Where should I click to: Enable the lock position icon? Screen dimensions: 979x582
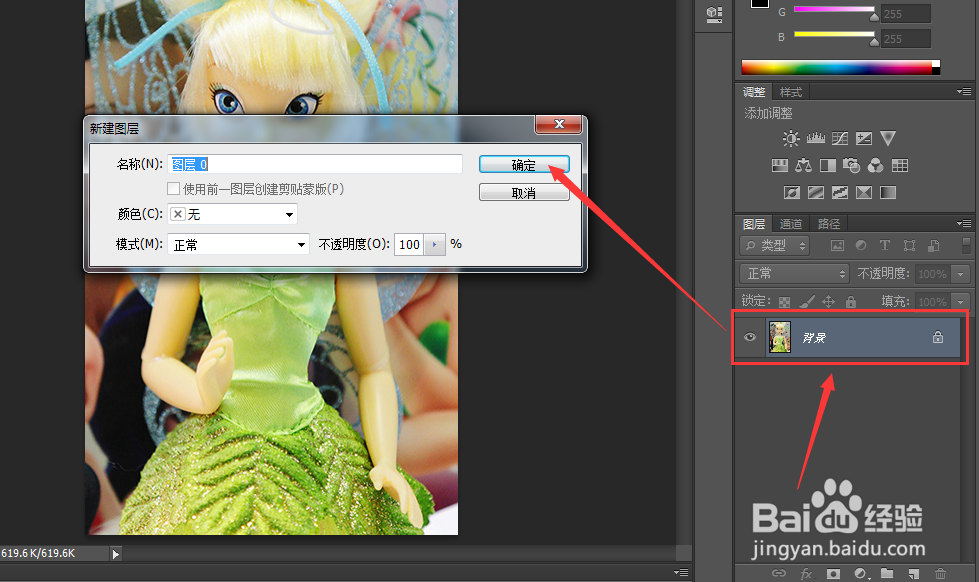coord(829,301)
